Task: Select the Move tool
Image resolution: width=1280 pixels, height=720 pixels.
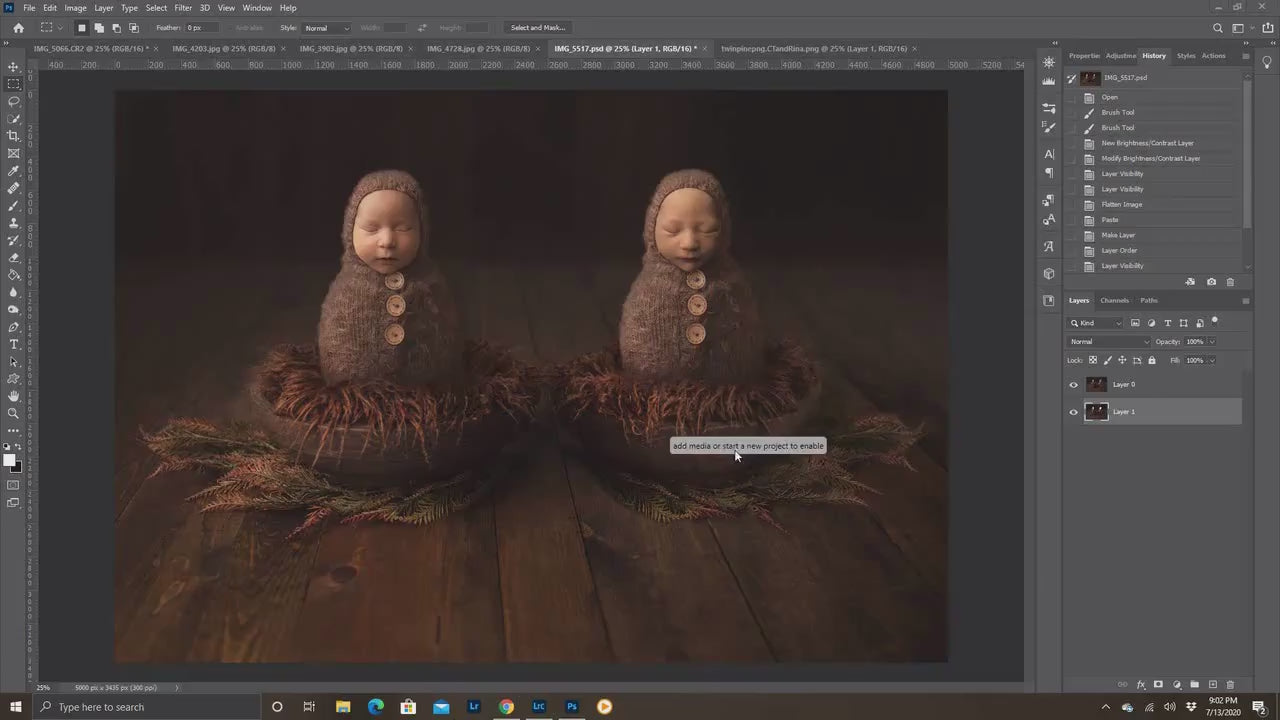Action: 14,67
